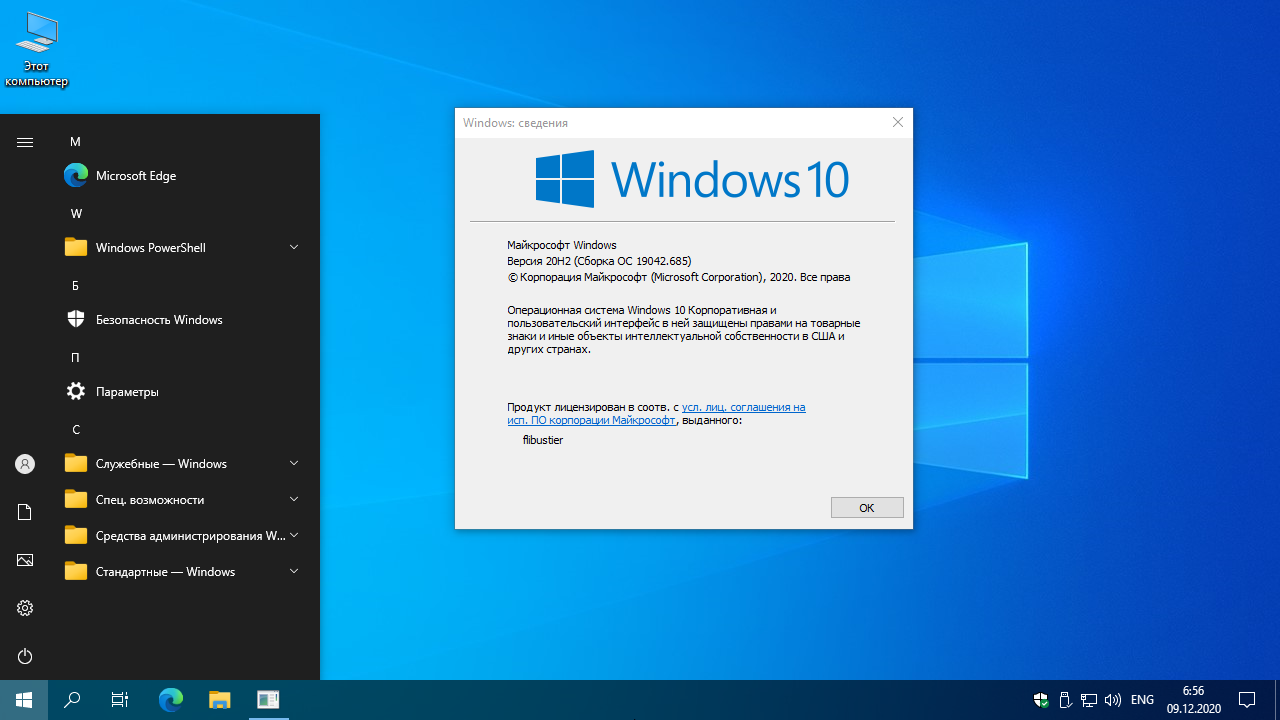1280x720 pixels.
Task: Open Pictures icon in Start sidebar
Action: tap(25, 560)
